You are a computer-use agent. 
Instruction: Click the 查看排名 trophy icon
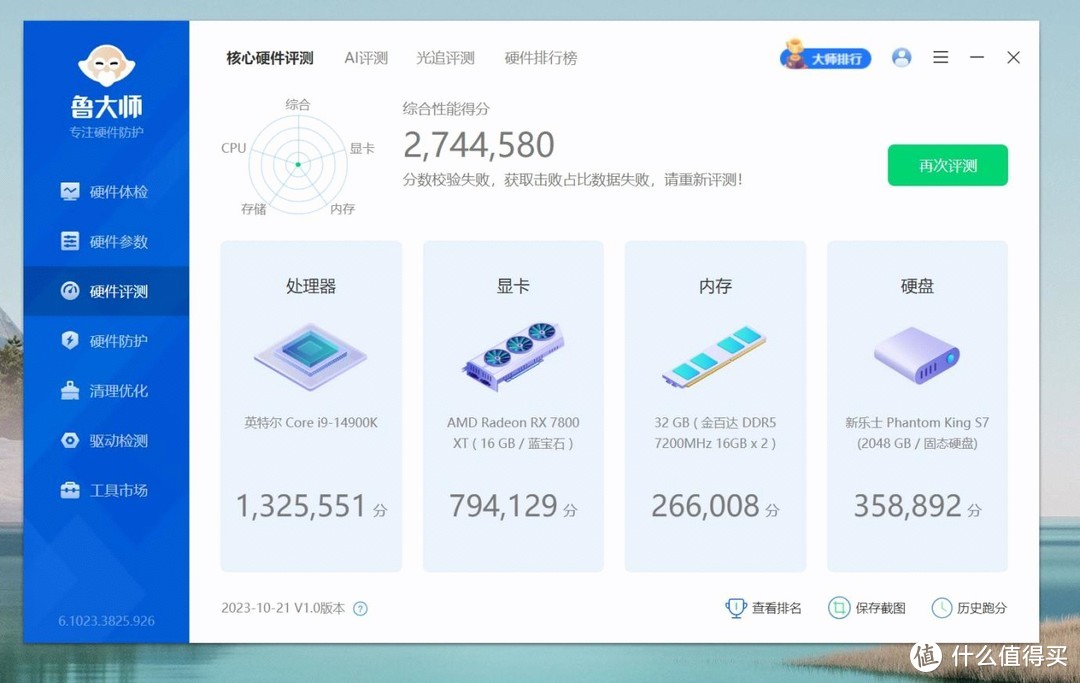coord(736,608)
